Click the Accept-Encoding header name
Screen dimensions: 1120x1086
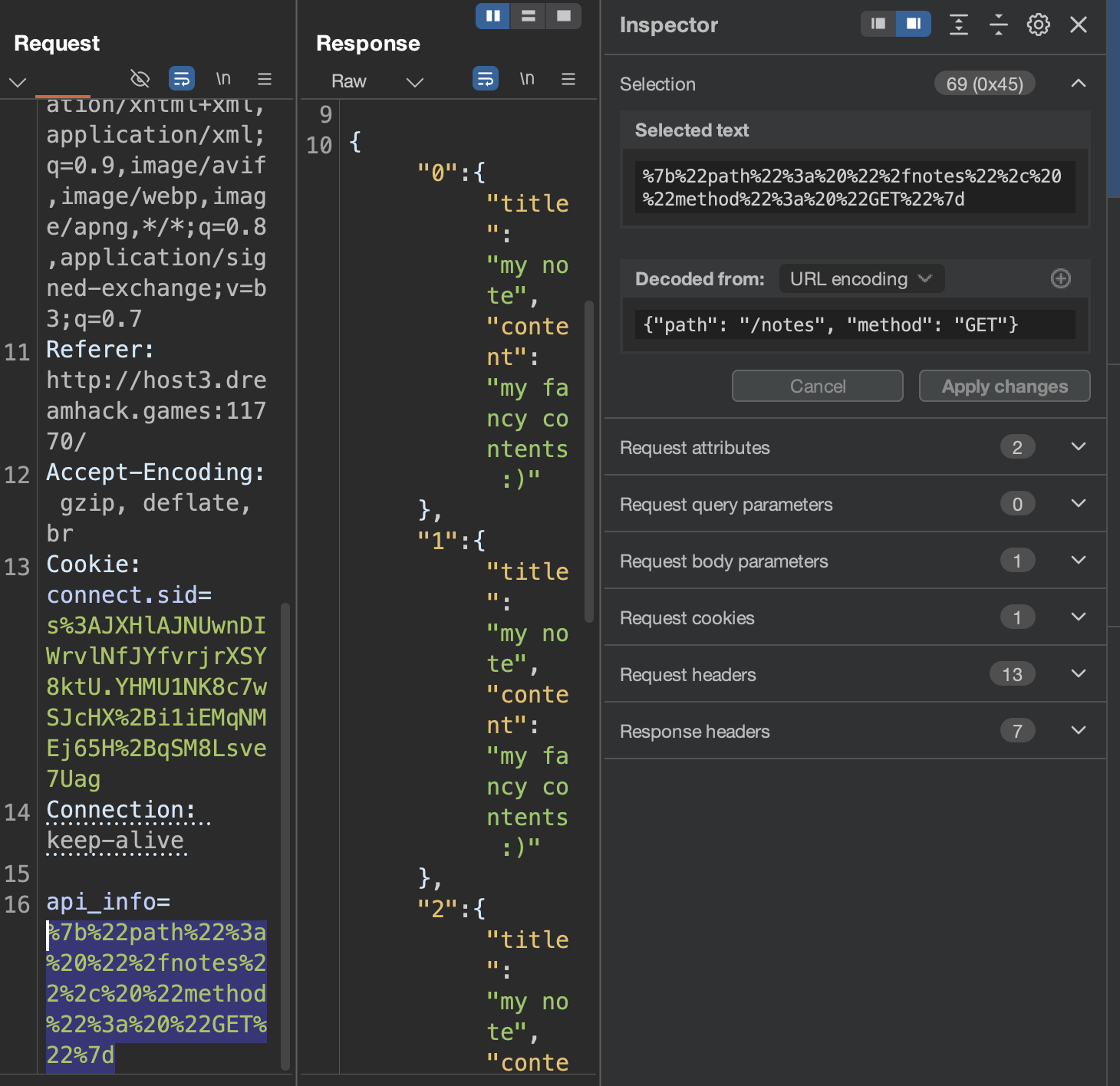pos(155,472)
